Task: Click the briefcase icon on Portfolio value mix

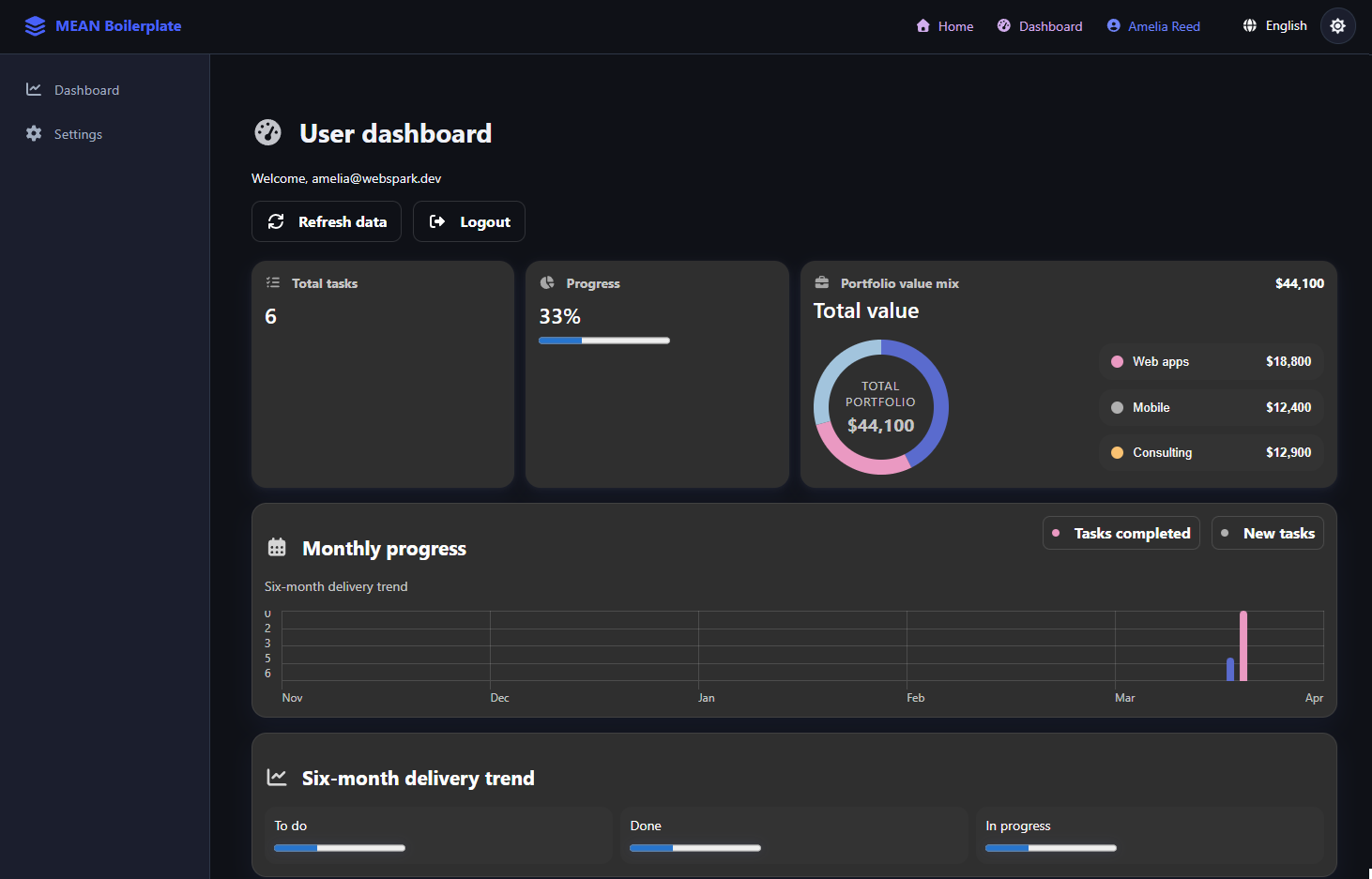Action: 822,282
